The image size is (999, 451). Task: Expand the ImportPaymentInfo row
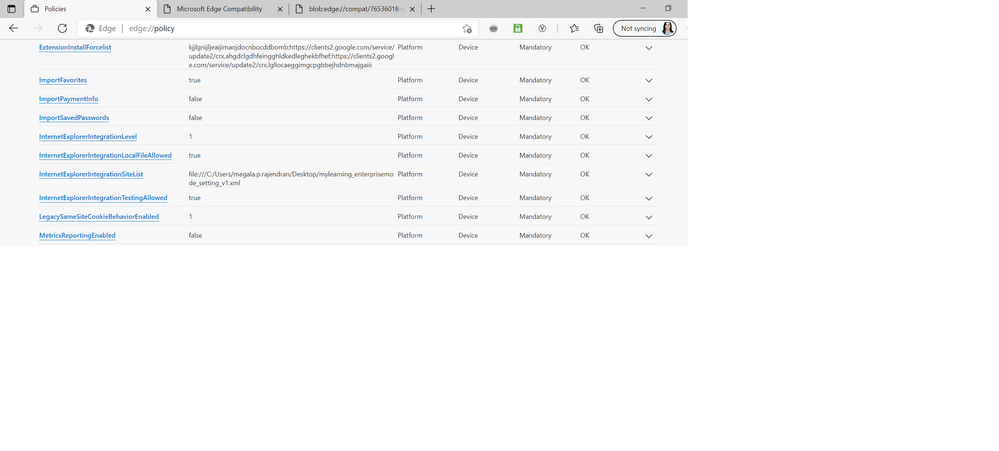click(x=649, y=99)
